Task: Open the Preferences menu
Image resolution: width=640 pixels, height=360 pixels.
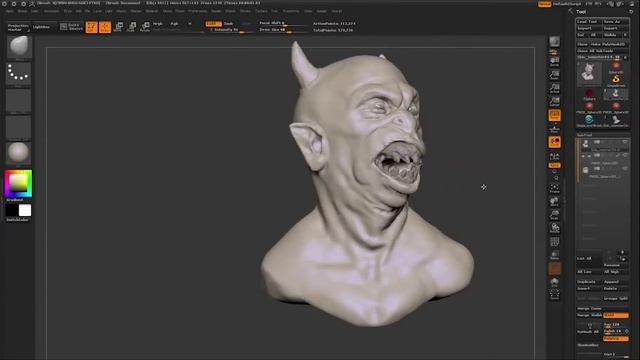Action: pyautogui.click(x=198, y=11)
